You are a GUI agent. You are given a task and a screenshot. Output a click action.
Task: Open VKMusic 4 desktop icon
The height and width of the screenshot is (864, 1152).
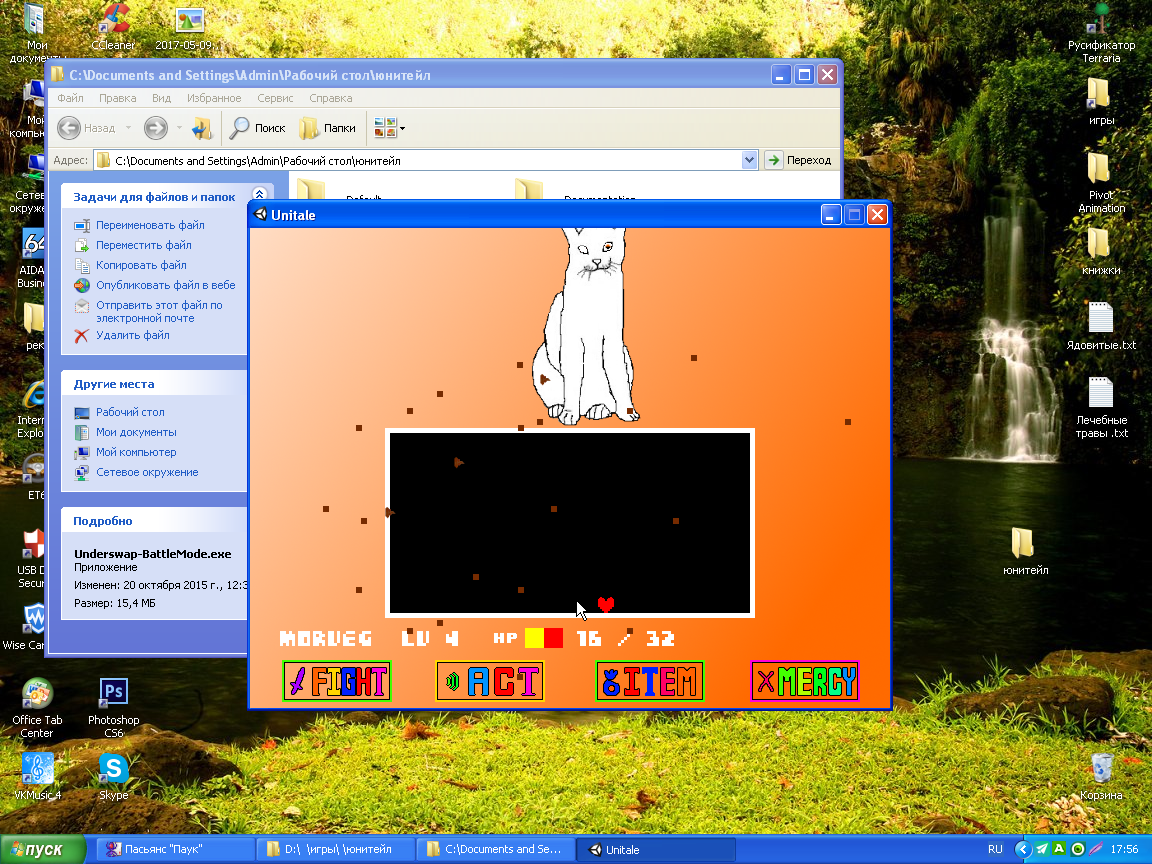coord(37,777)
